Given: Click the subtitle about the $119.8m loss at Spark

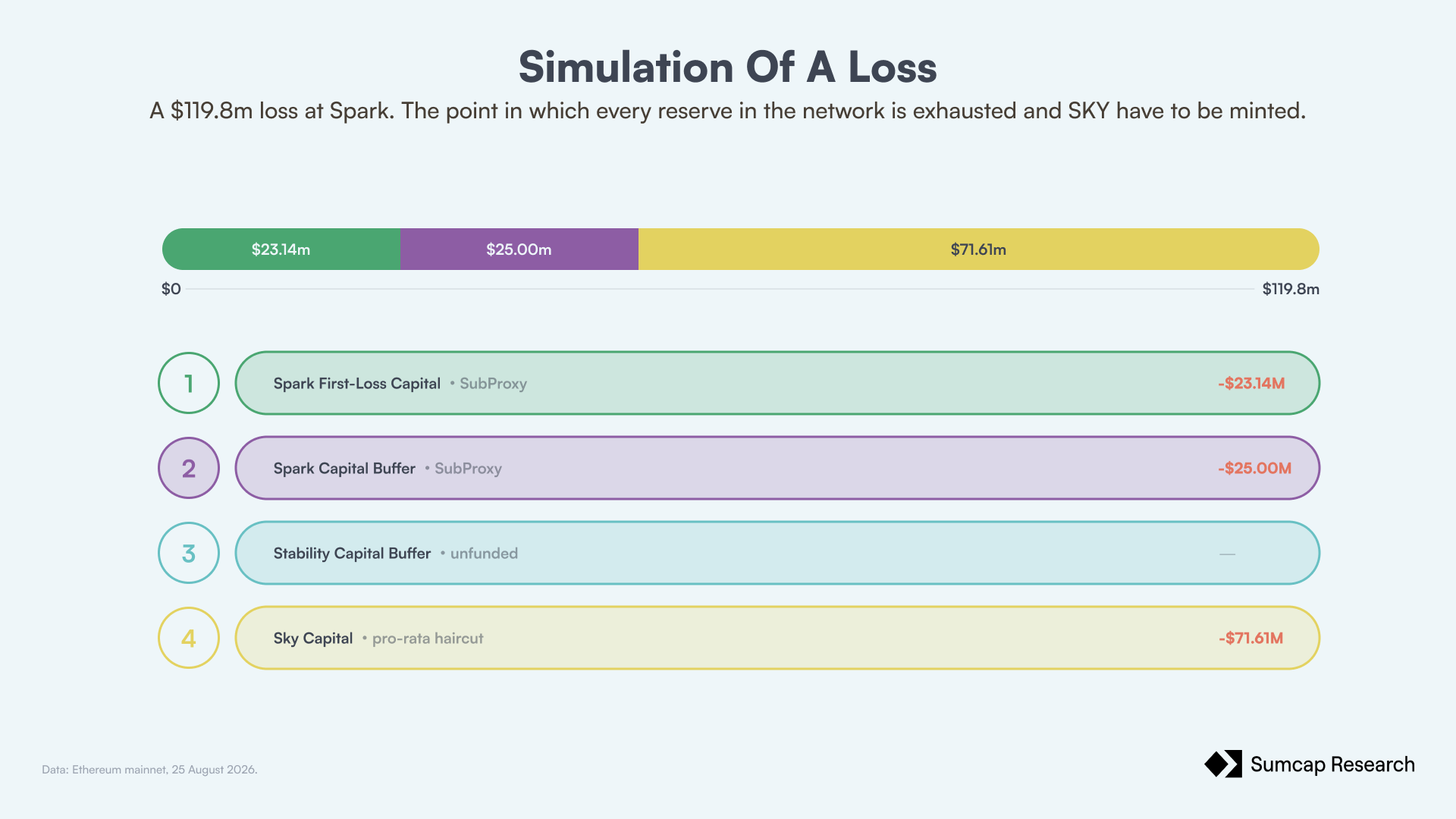Looking at the screenshot, I should click(x=728, y=111).
